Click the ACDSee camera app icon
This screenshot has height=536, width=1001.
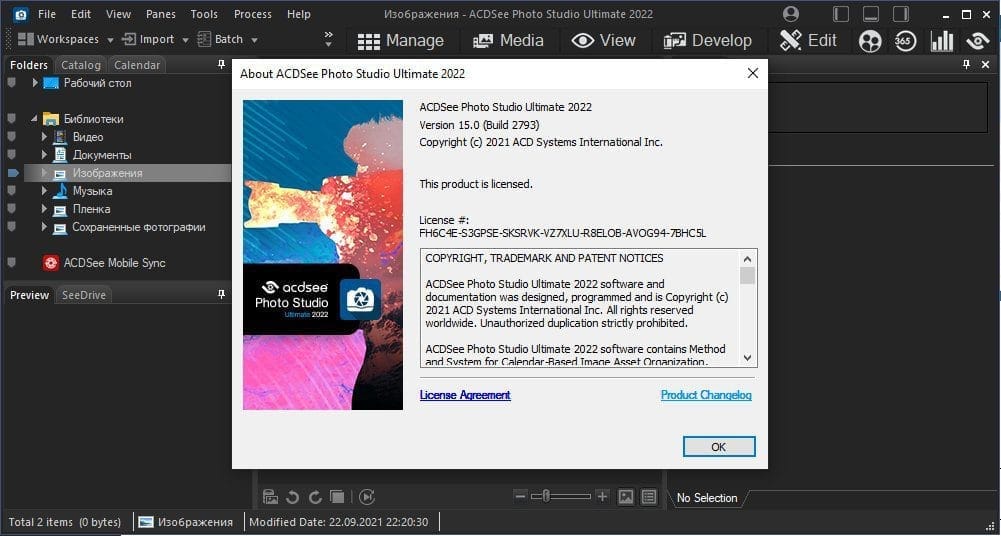pyautogui.click(x=20, y=13)
